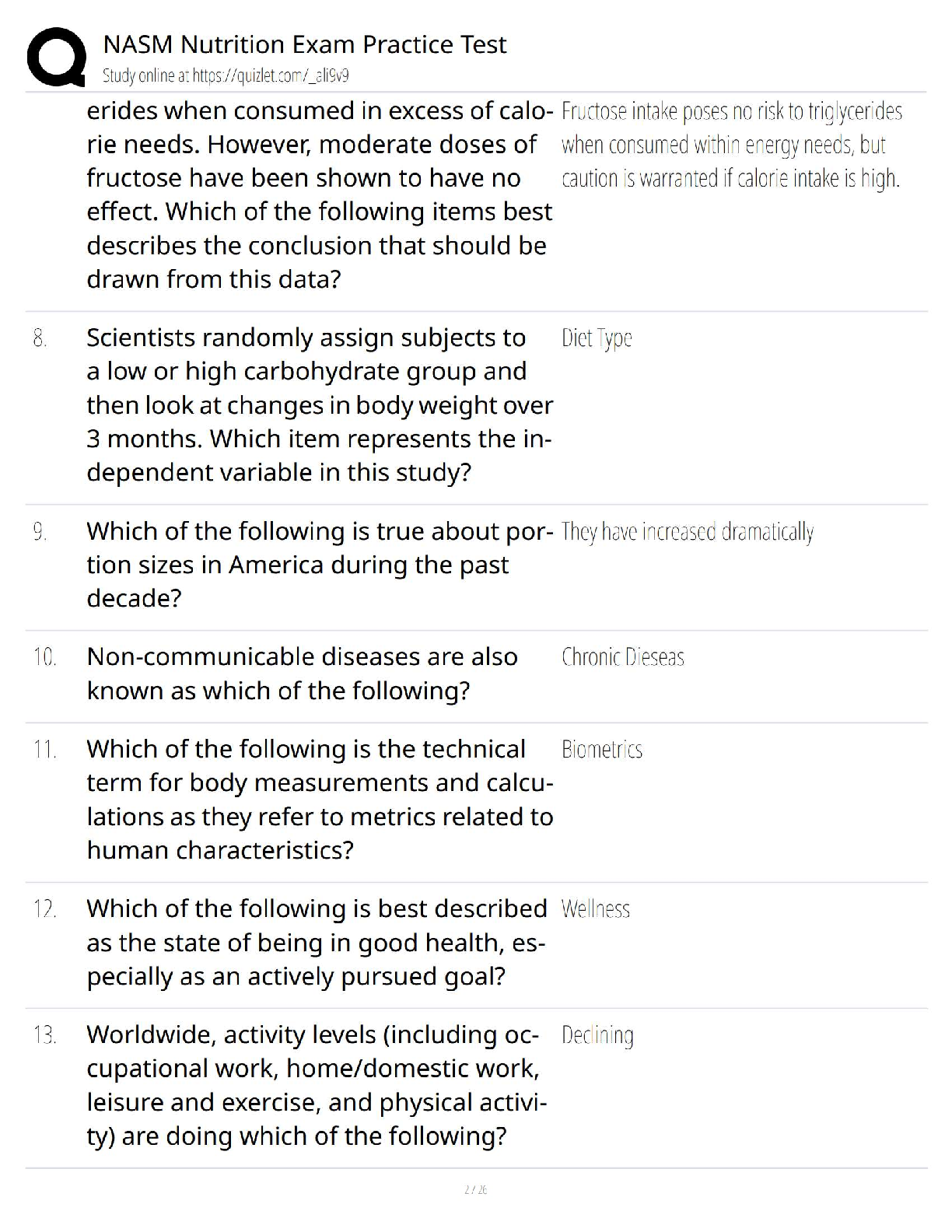Click question number 13
The height and width of the screenshot is (1232, 952).
pos(44,1035)
